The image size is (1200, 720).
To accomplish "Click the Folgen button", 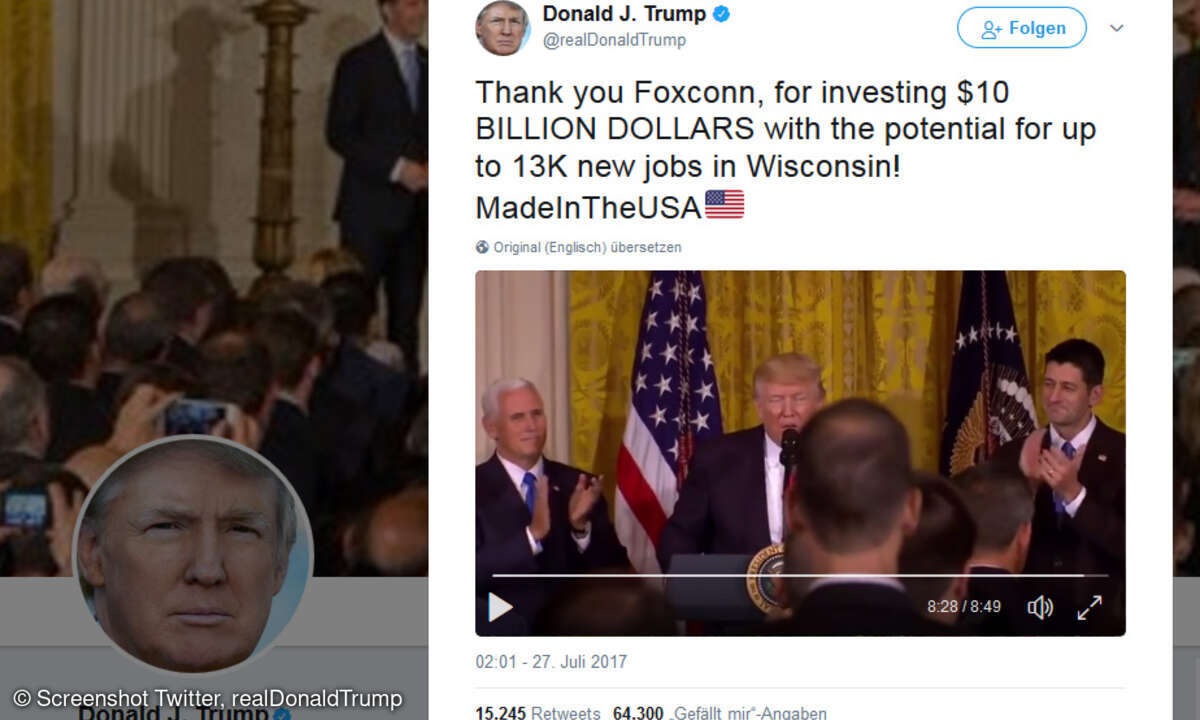I will pos(1021,28).
